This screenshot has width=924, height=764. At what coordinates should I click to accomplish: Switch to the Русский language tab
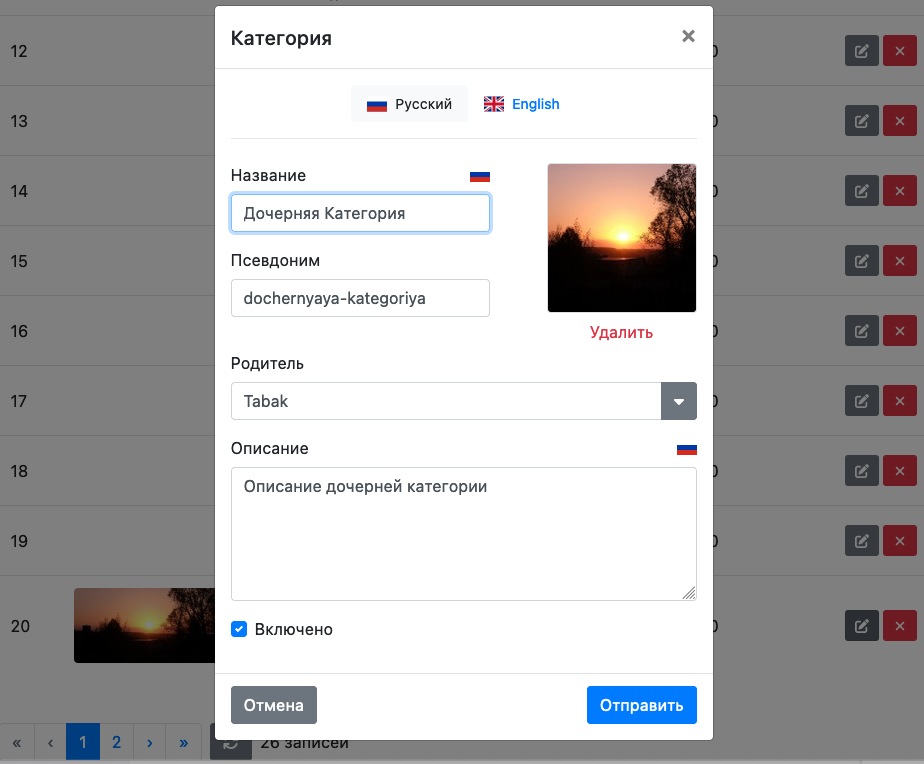[x=409, y=104]
